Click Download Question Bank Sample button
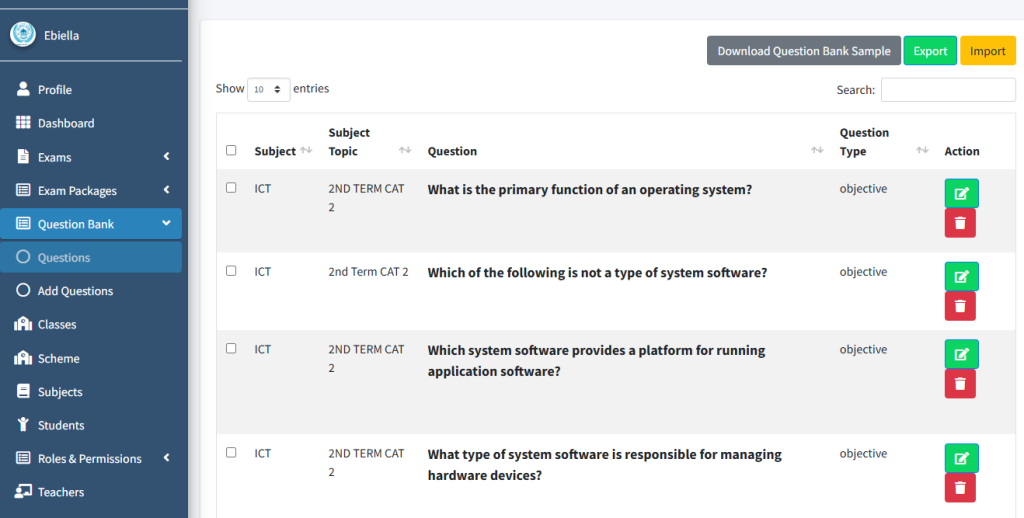The width and height of the screenshot is (1024, 518). tap(803, 51)
